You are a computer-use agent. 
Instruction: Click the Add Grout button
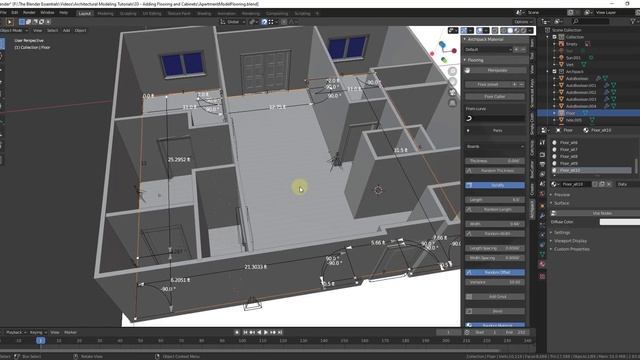(x=495, y=297)
